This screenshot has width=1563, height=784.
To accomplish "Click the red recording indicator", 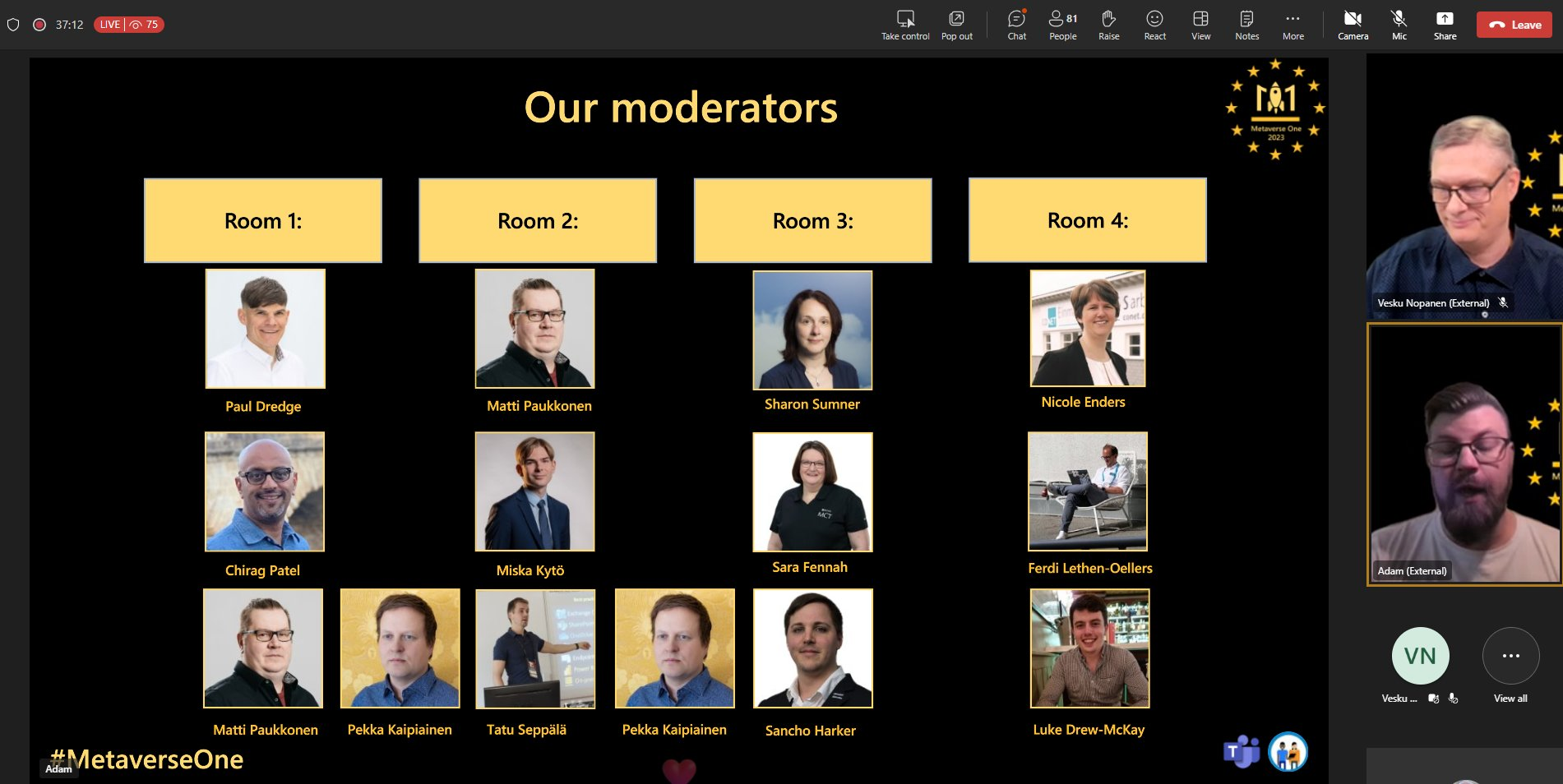I will coord(39,25).
